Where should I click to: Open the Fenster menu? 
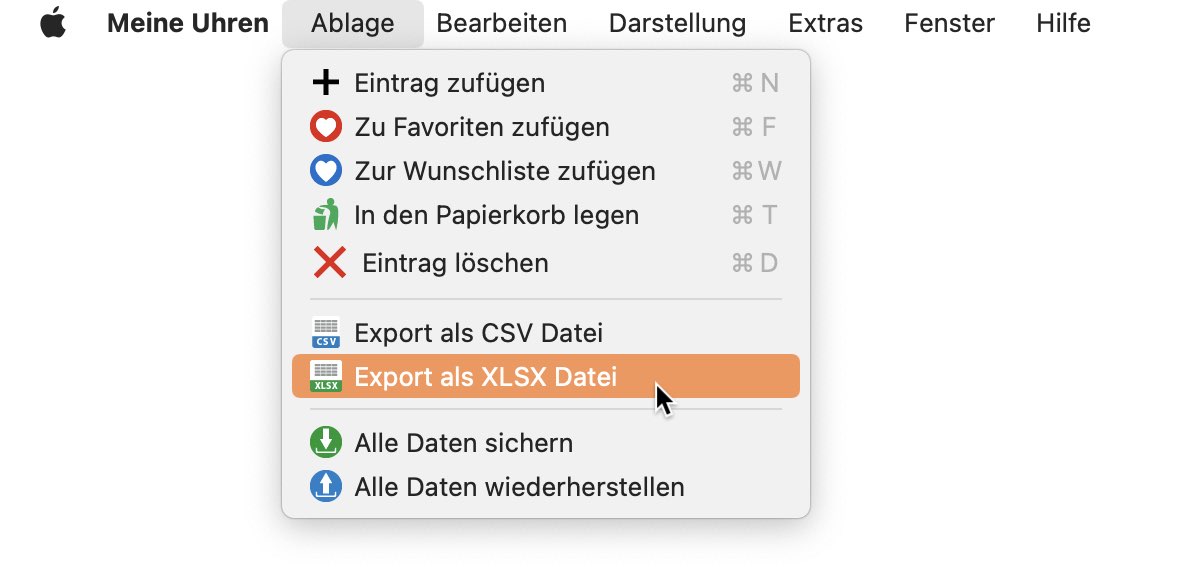(949, 23)
